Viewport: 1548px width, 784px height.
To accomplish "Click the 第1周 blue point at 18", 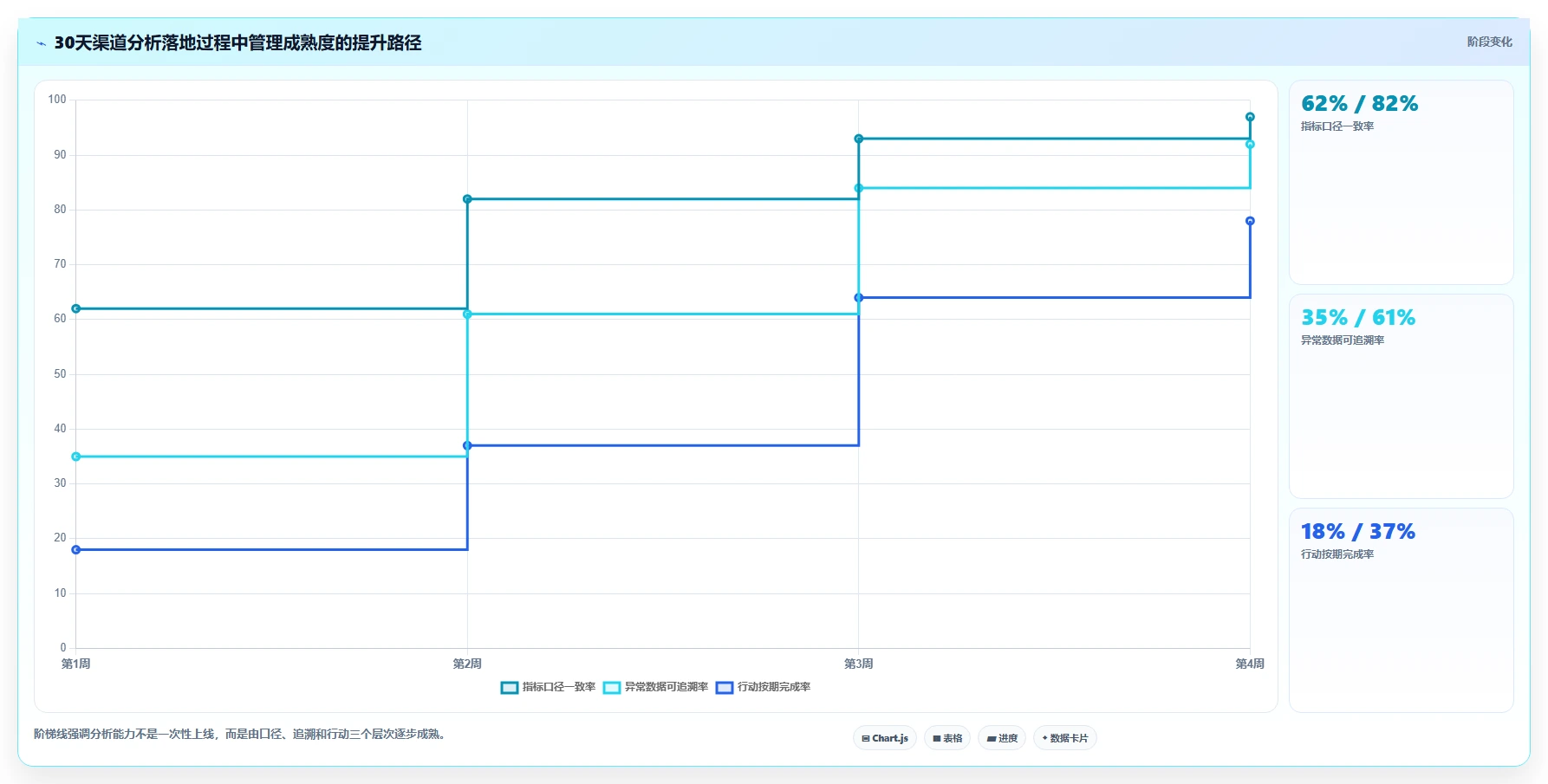I will (x=76, y=550).
